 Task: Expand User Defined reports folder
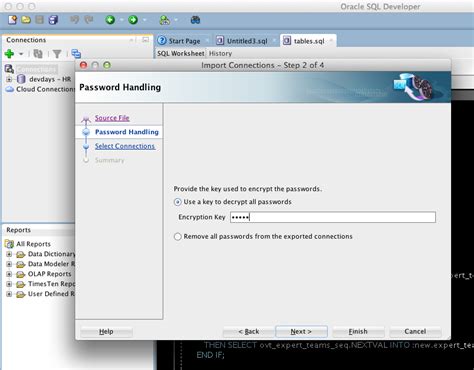click(9, 294)
